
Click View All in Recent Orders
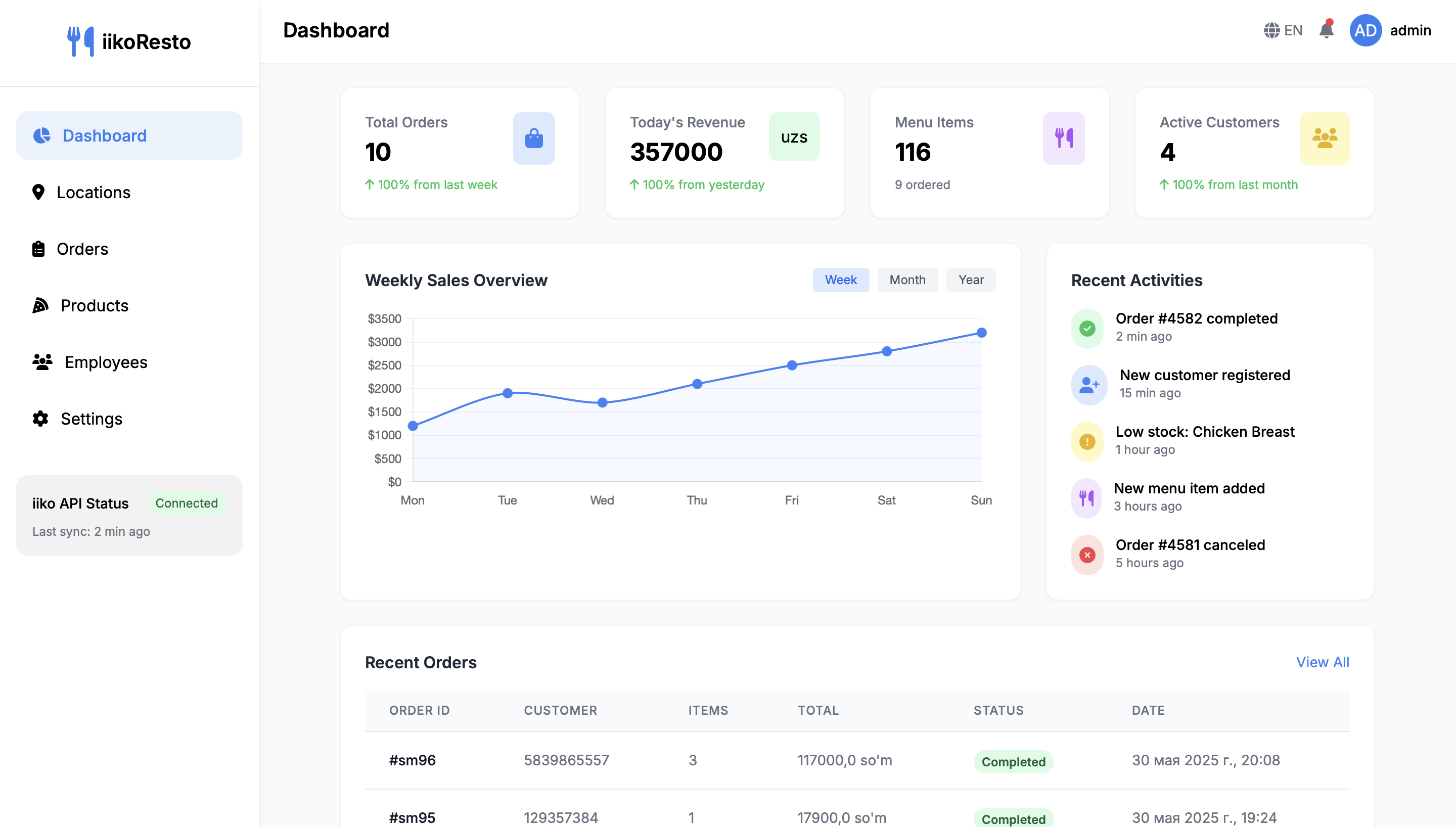1323,662
